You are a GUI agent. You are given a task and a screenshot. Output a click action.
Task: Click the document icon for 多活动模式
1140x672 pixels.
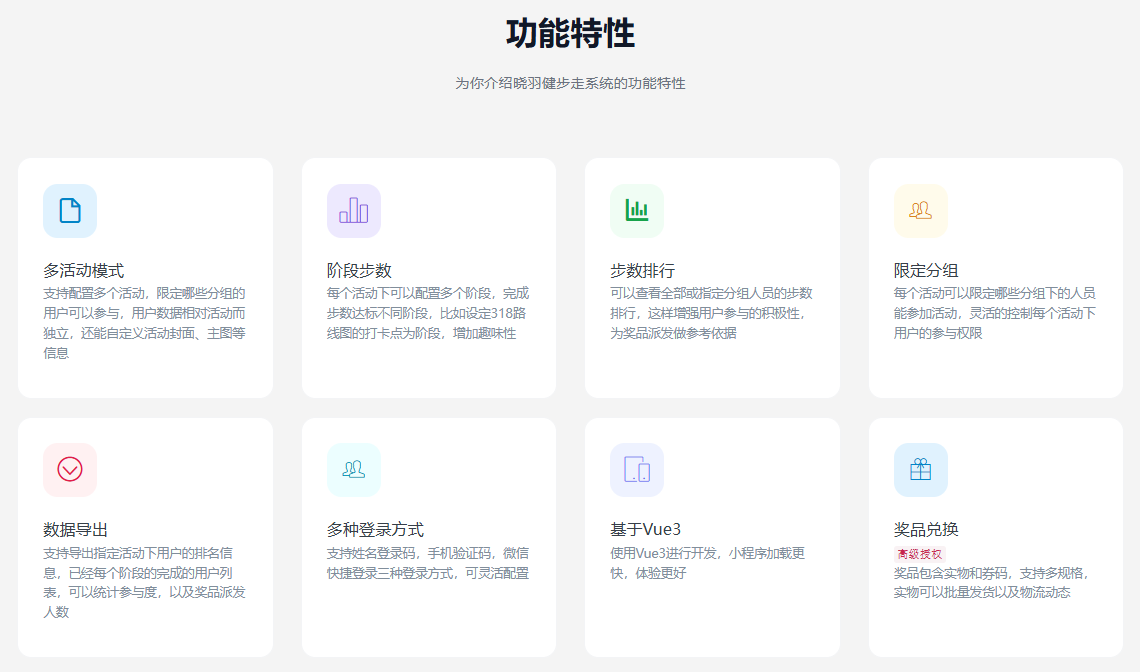coord(70,211)
